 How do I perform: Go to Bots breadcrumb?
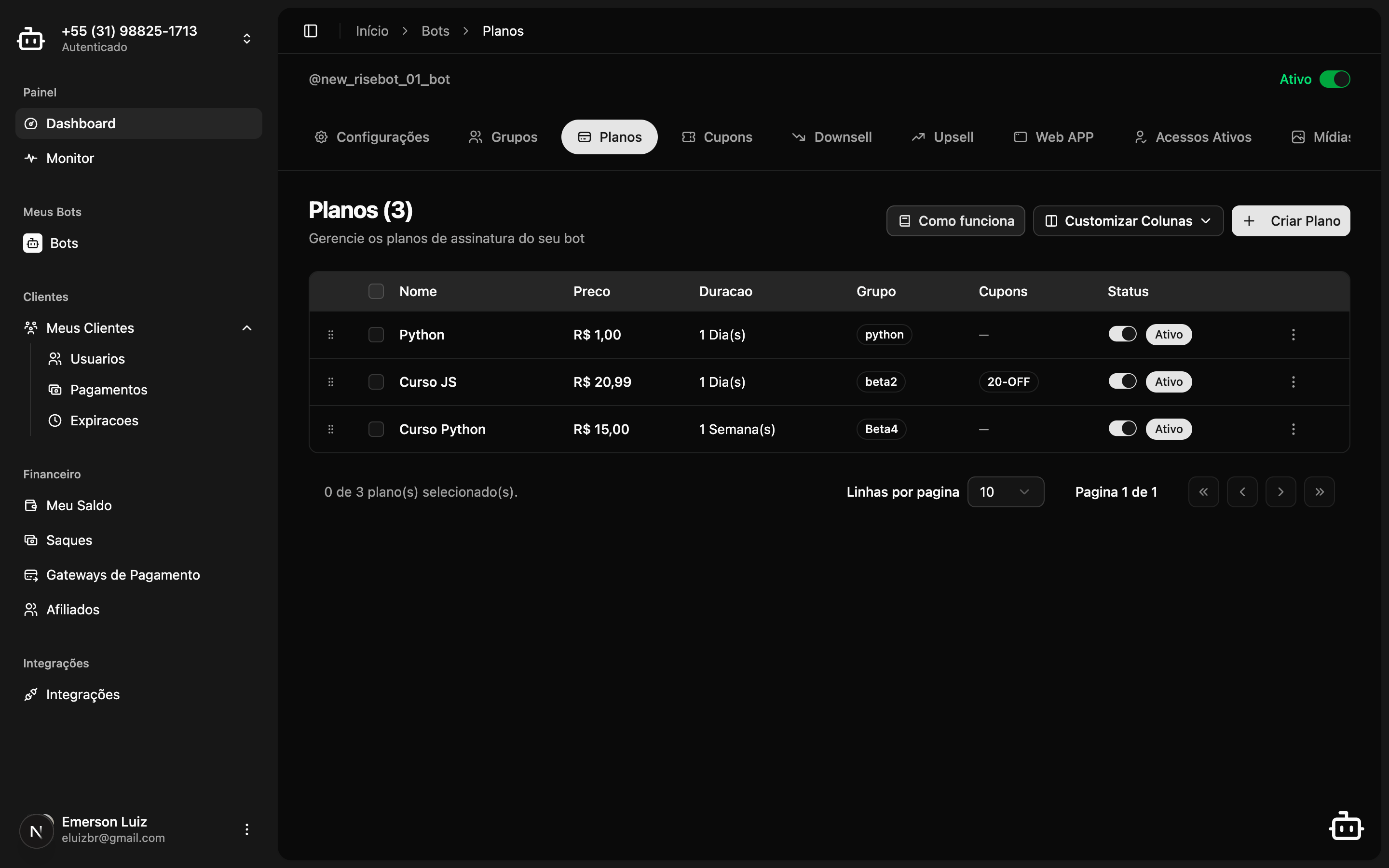[435, 31]
